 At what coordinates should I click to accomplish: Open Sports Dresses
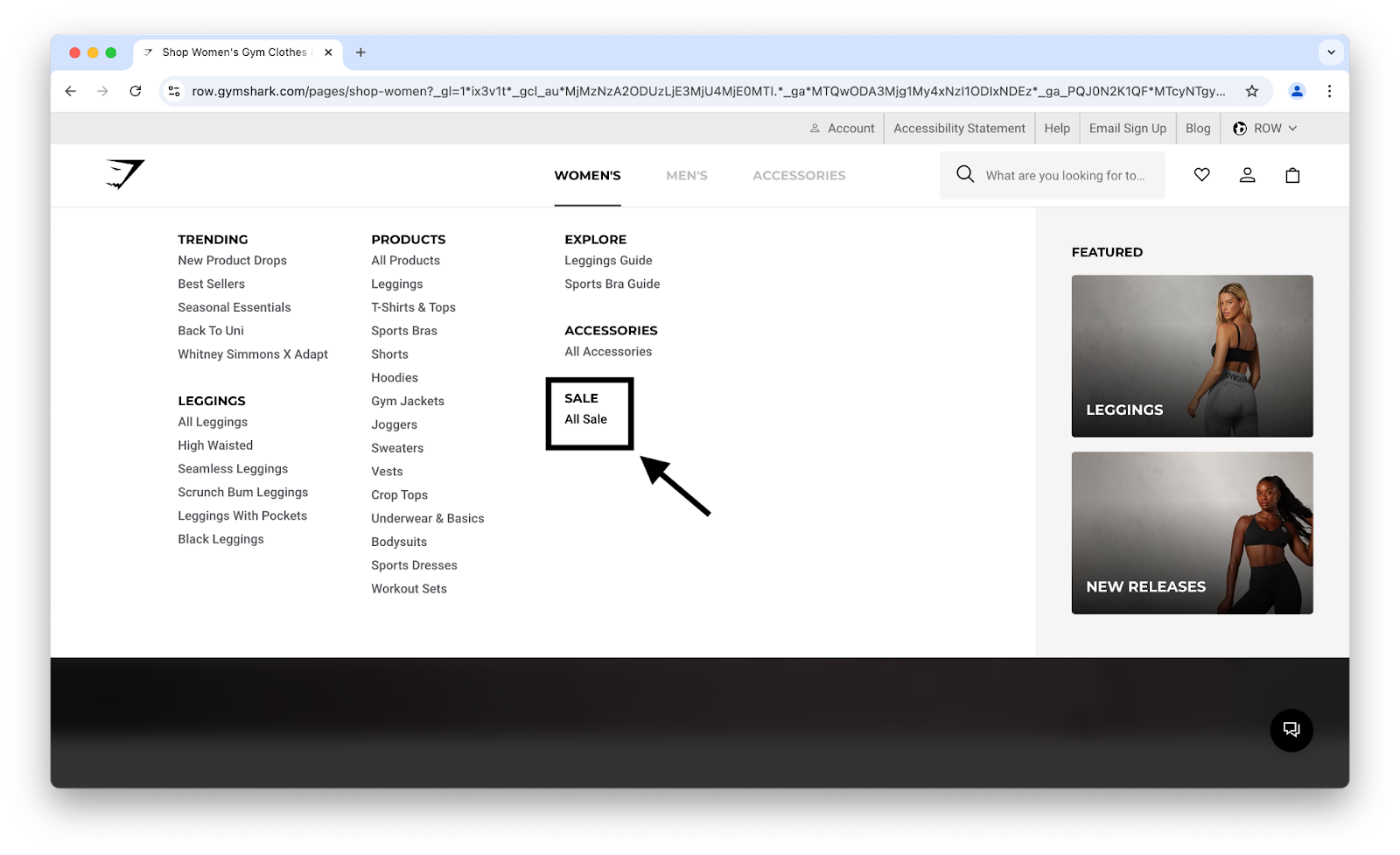coord(414,565)
